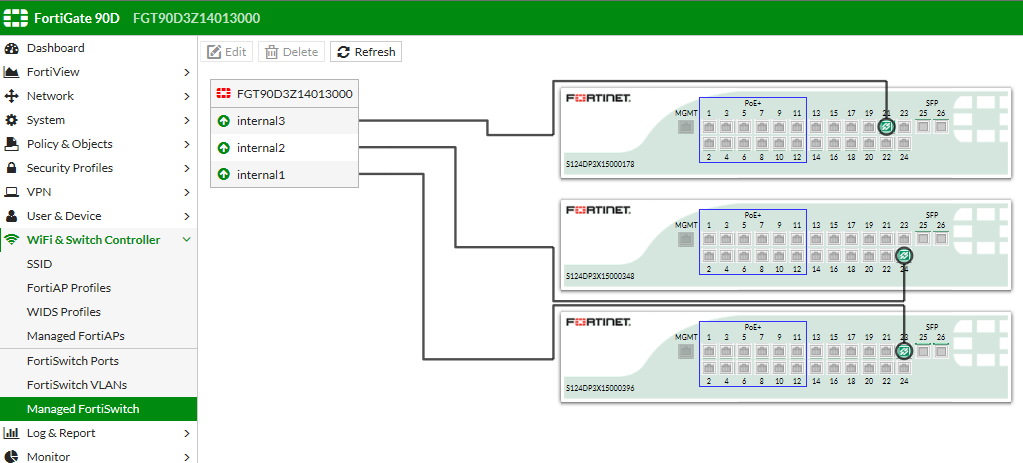Select the internal1 interface row
The width and height of the screenshot is (1023, 463).
(284, 175)
